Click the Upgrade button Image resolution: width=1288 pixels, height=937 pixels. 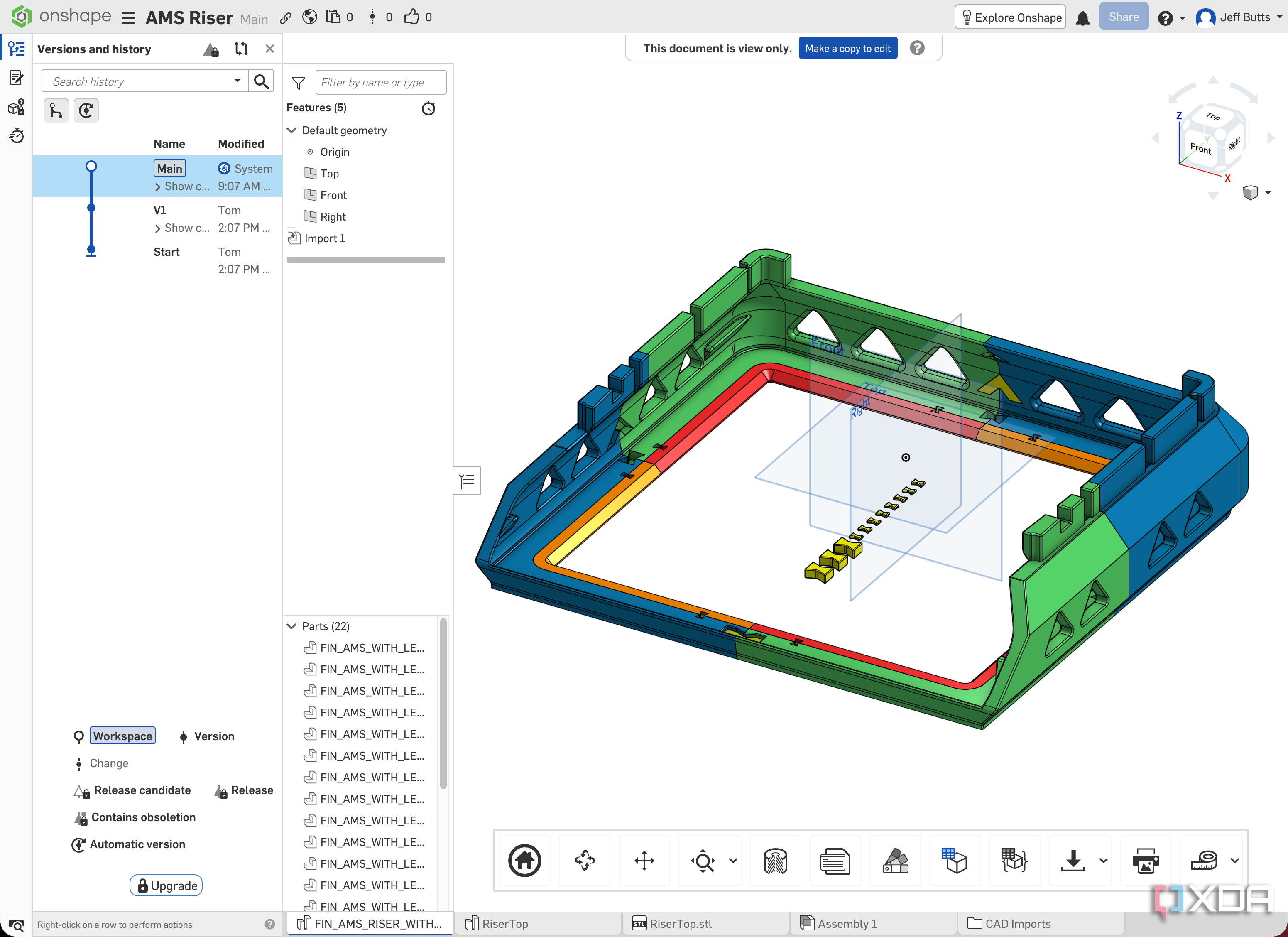pyautogui.click(x=166, y=886)
